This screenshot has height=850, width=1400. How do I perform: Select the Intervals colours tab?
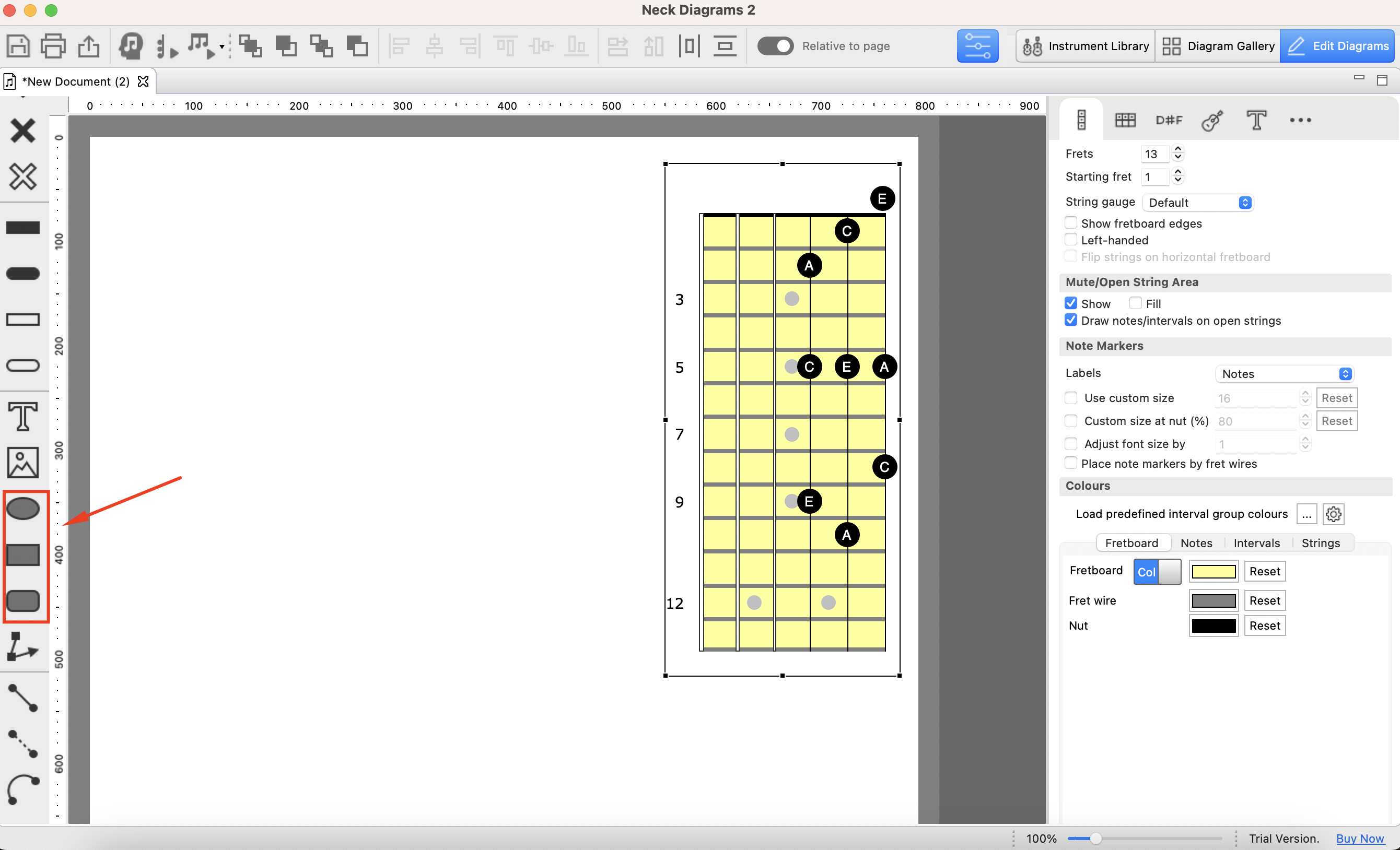click(x=1256, y=543)
